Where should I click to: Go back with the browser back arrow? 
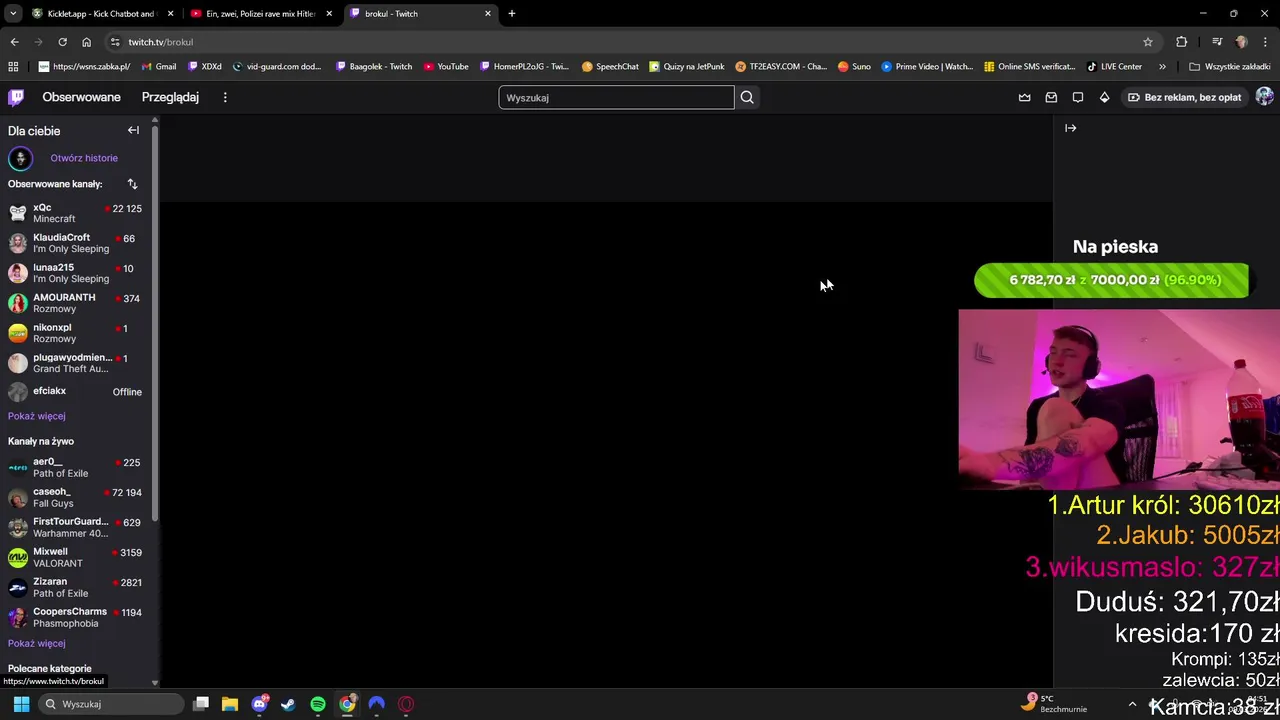click(14, 42)
